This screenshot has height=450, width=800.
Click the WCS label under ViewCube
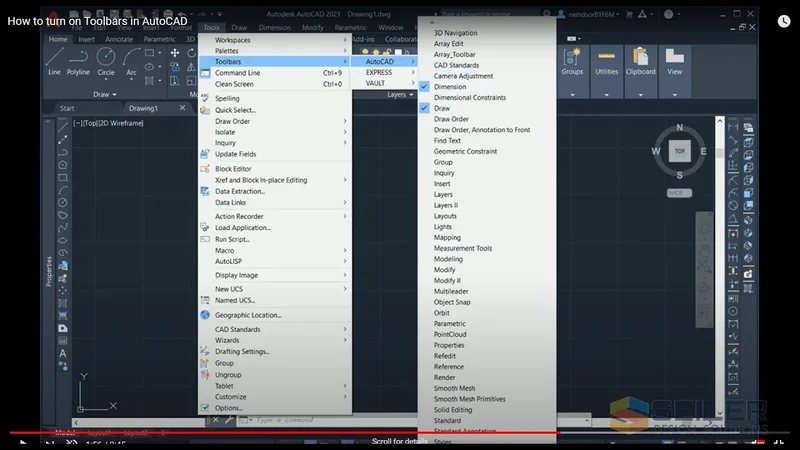(x=679, y=190)
